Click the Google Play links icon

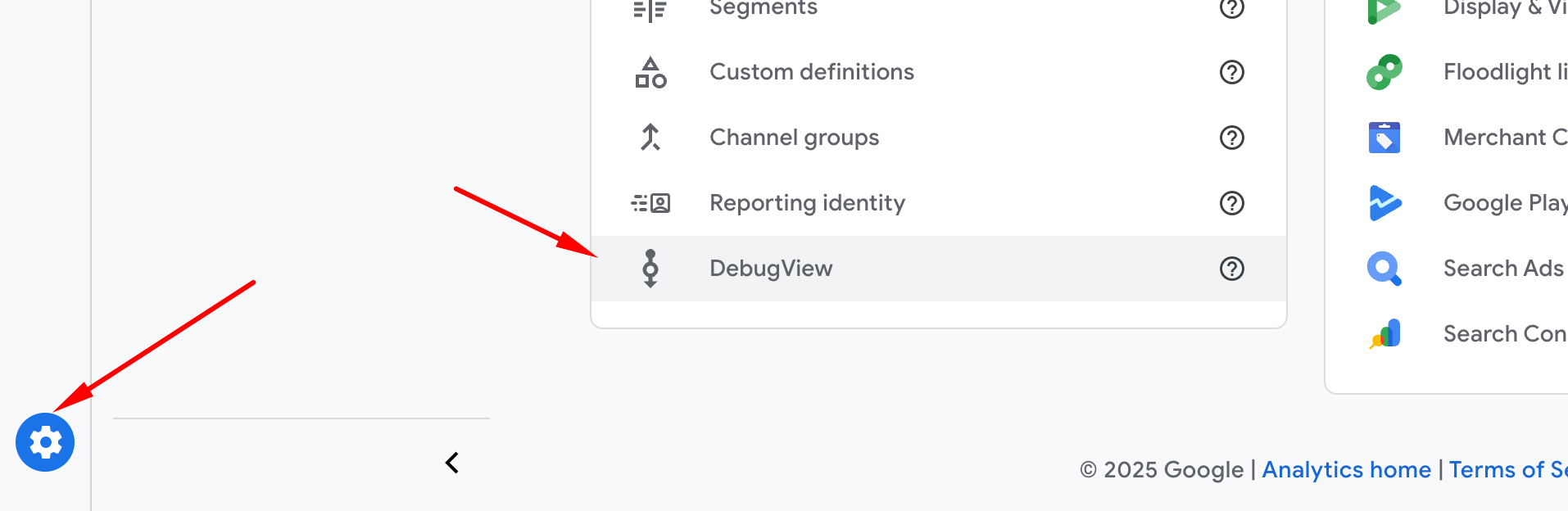pos(1384,203)
